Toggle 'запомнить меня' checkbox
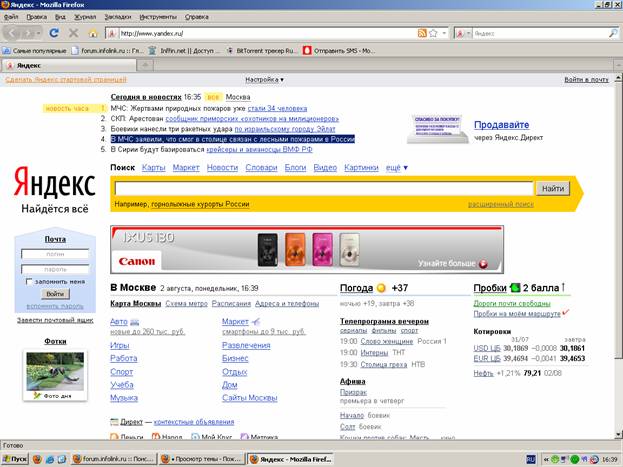Screen dimensions: 623x467 coord(29,281)
